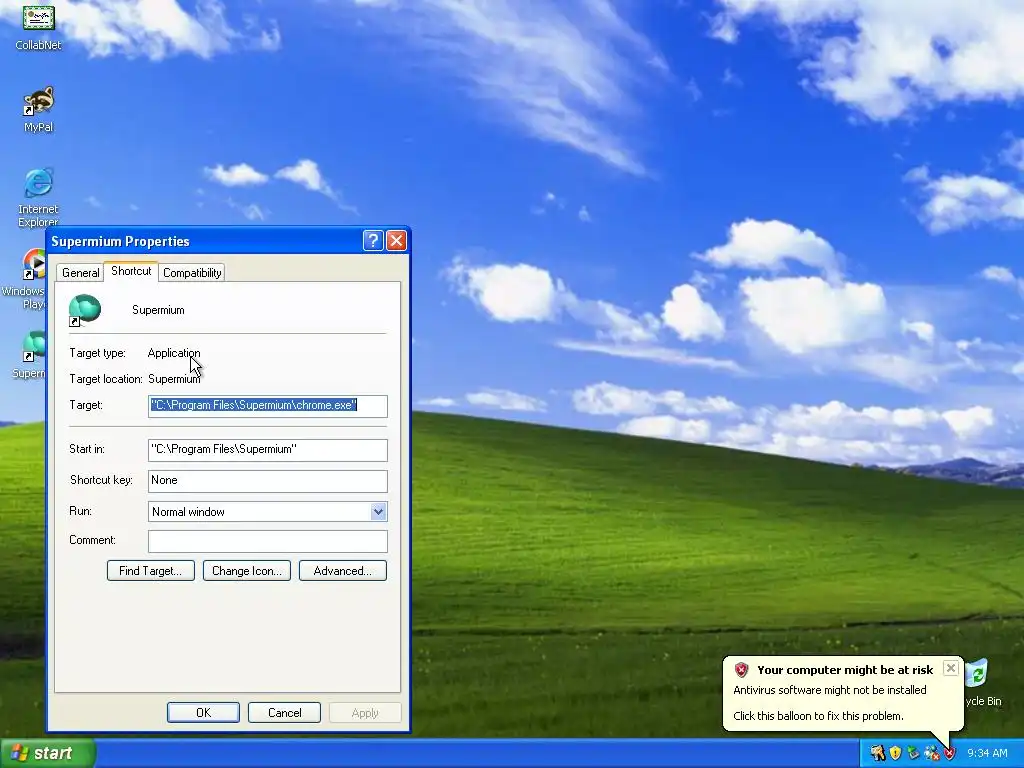
Task: Click the Change Icon button
Action: (x=247, y=571)
